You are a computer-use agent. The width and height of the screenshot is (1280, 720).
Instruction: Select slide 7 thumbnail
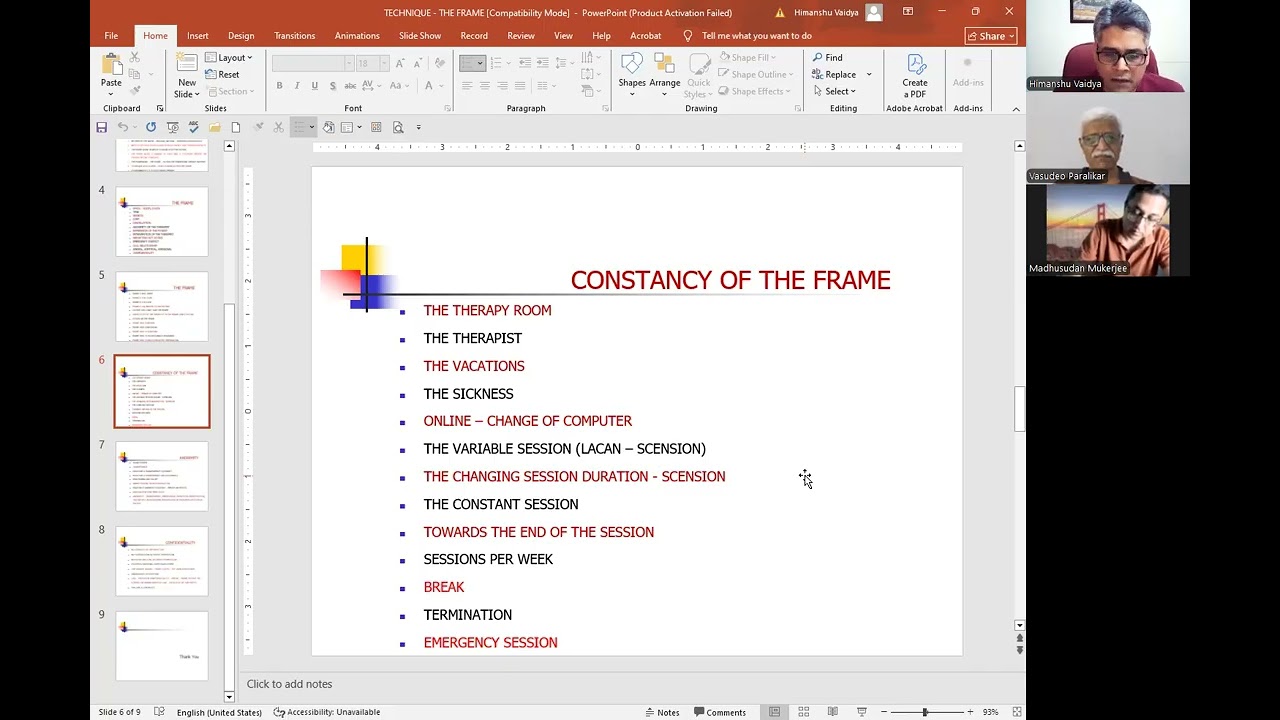click(x=162, y=476)
